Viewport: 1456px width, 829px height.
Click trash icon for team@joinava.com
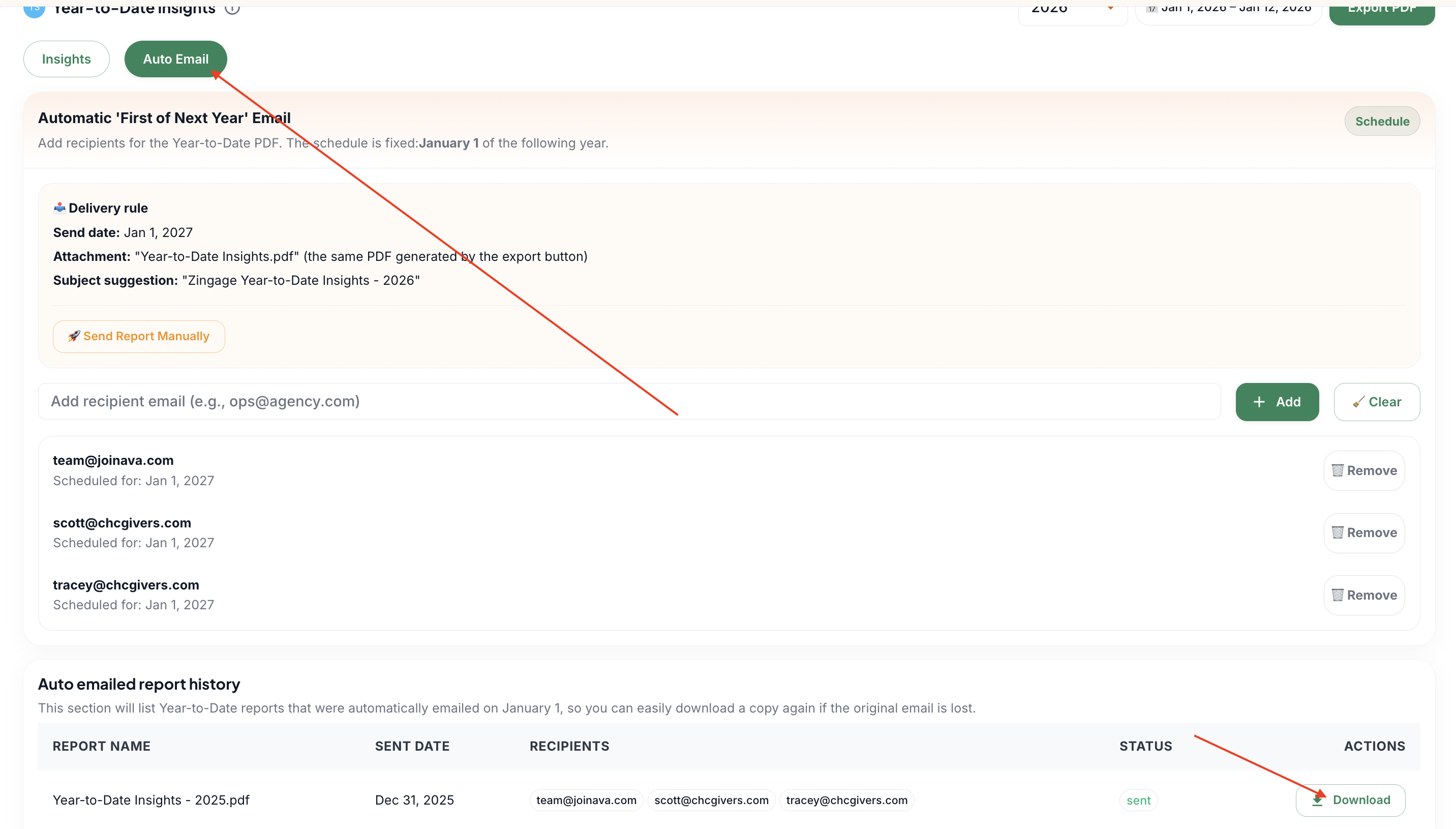[1338, 471]
